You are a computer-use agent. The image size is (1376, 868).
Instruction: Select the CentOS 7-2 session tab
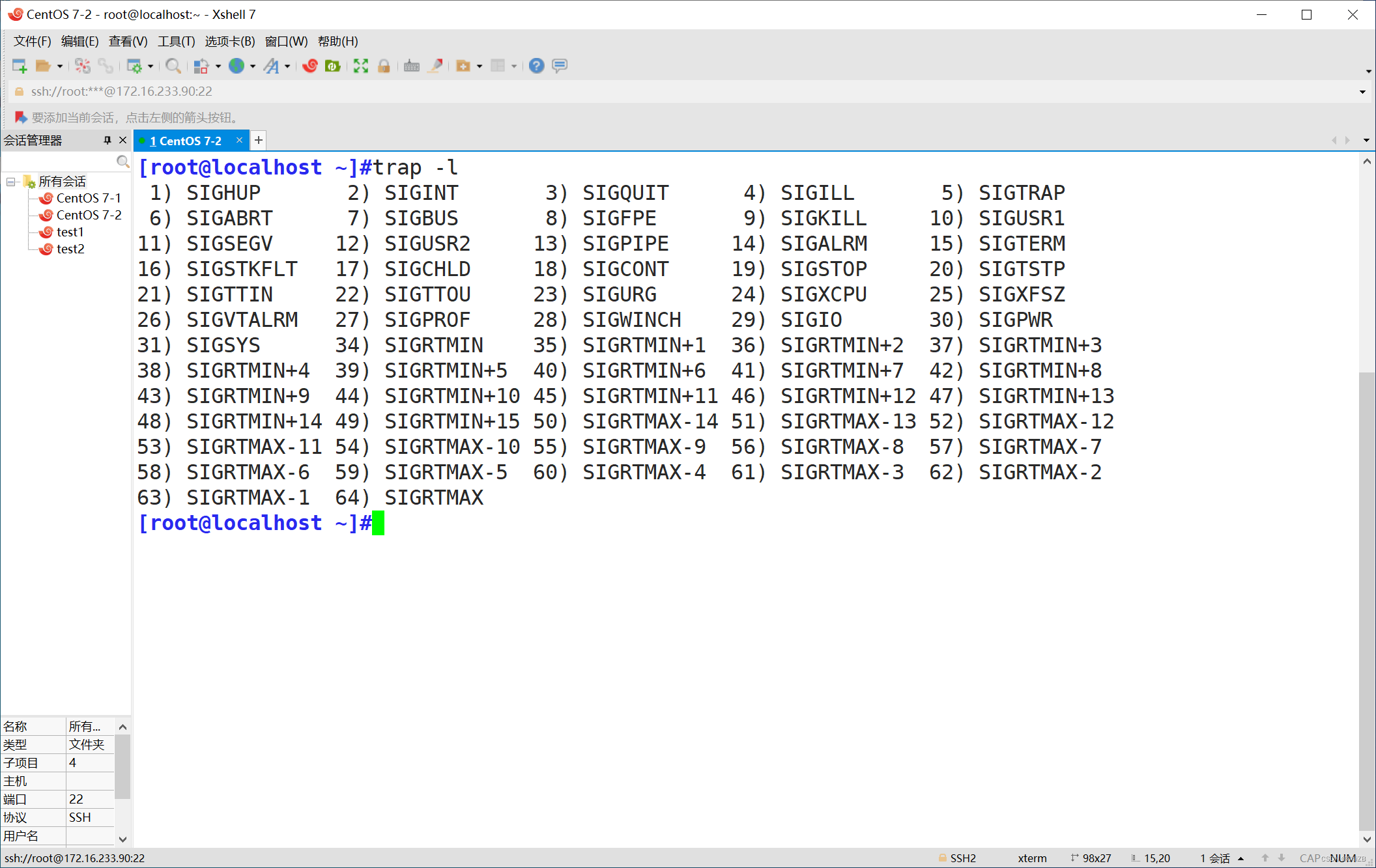click(x=186, y=141)
